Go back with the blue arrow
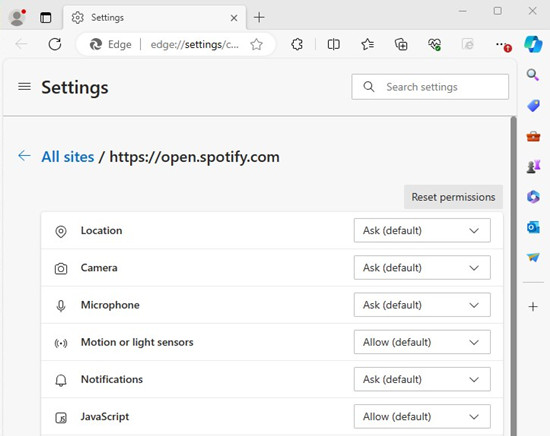550x436 pixels. pyautogui.click(x=24, y=155)
